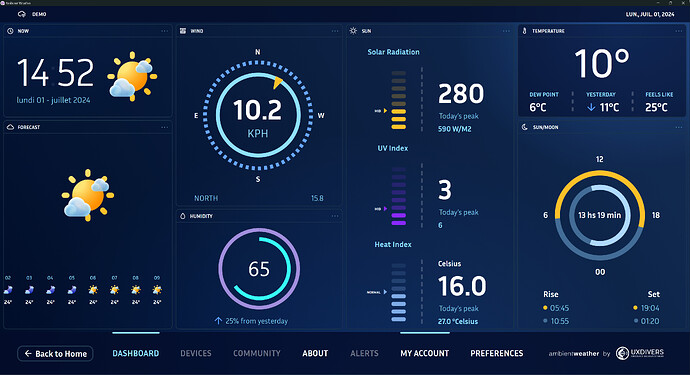Click the moon icon in SUN/MOON header
The height and width of the screenshot is (375, 690).
[x=525, y=127]
